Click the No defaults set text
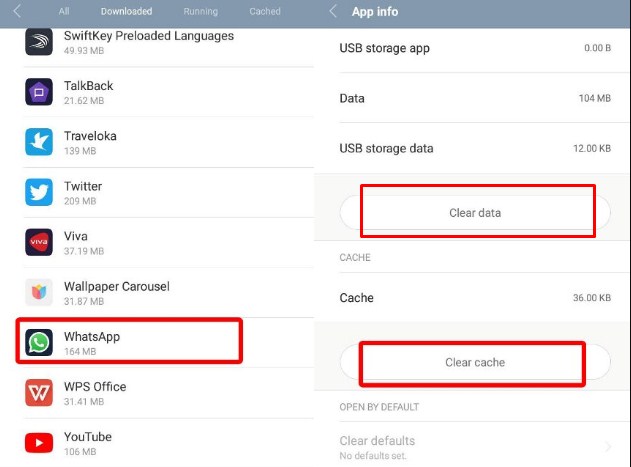Image resolution: width=631 pixels, height=467 pixels. 373,456
